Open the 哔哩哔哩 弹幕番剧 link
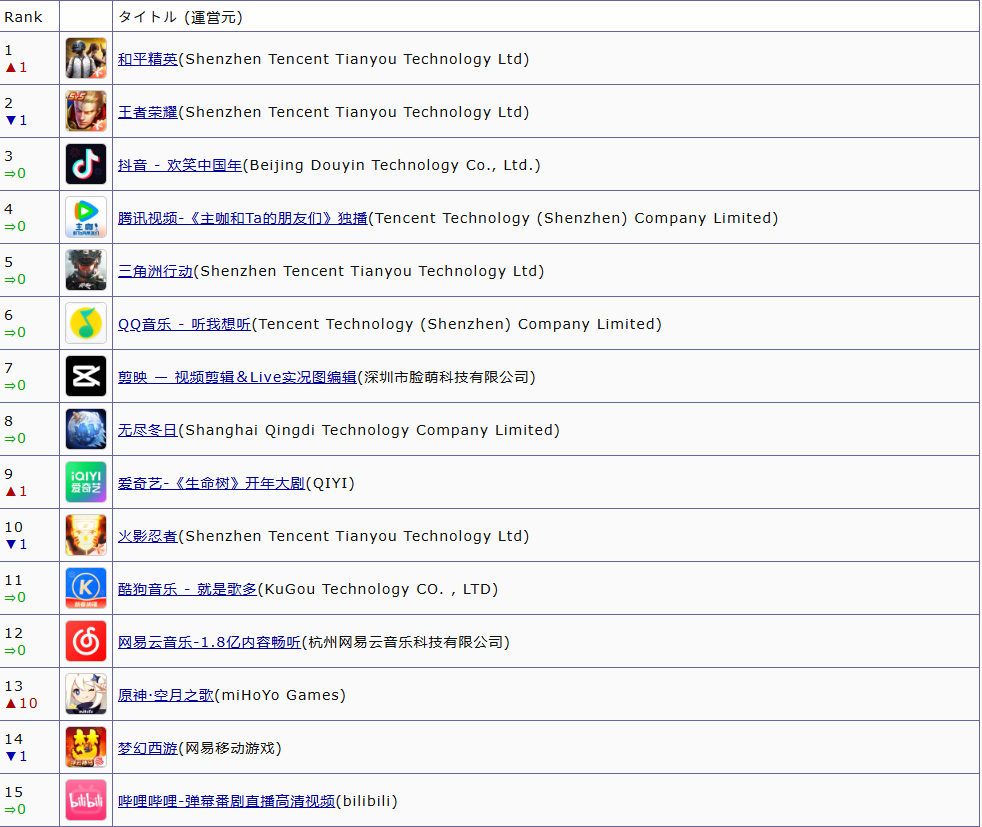 [226, 801]
